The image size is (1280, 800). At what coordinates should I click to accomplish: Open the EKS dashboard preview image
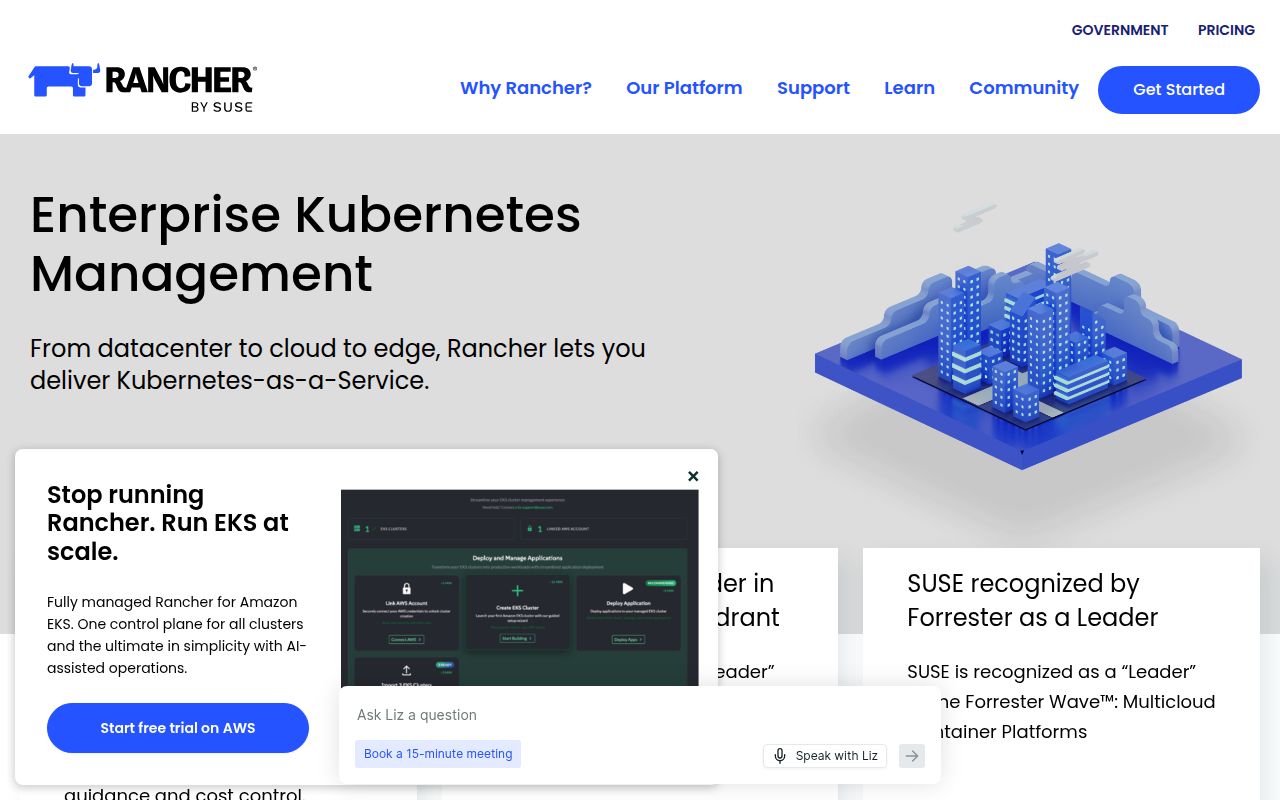(520, 588)
